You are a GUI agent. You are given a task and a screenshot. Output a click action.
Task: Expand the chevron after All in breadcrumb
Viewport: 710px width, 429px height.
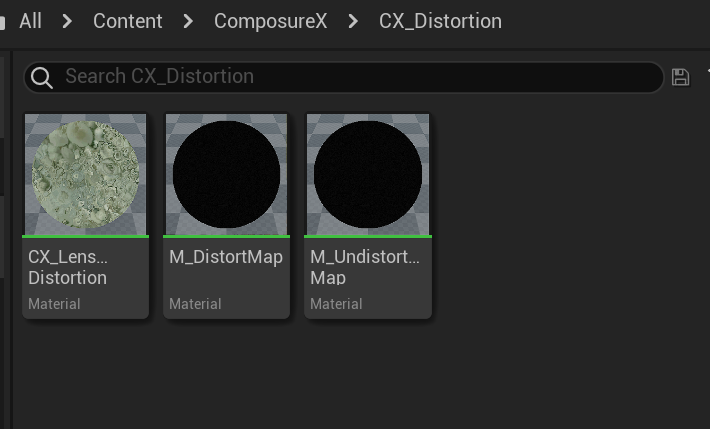tap(67, 21)
